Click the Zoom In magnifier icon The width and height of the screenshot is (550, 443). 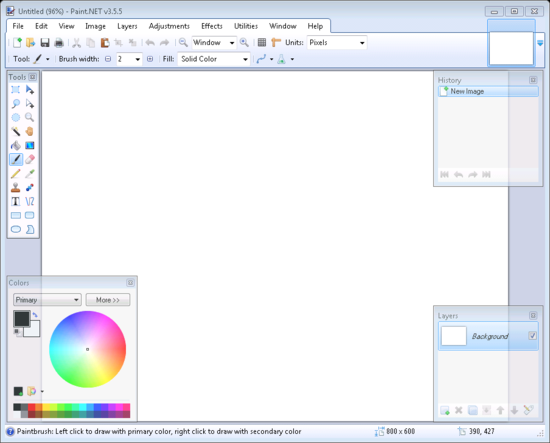coord(244,42)
